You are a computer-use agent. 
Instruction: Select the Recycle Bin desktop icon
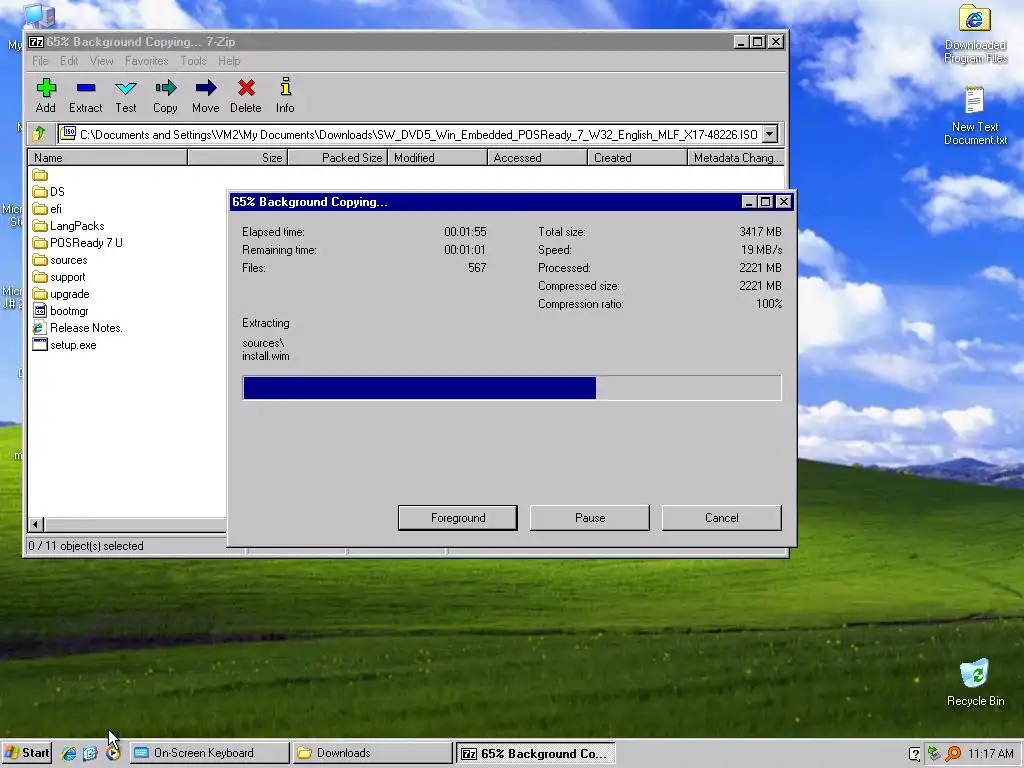(975, 682)
